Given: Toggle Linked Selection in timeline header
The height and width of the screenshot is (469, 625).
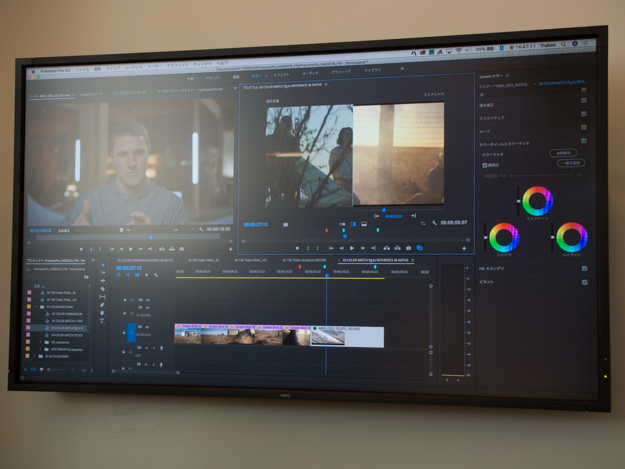Looking at the screenshot, I should tap(137, 275).
